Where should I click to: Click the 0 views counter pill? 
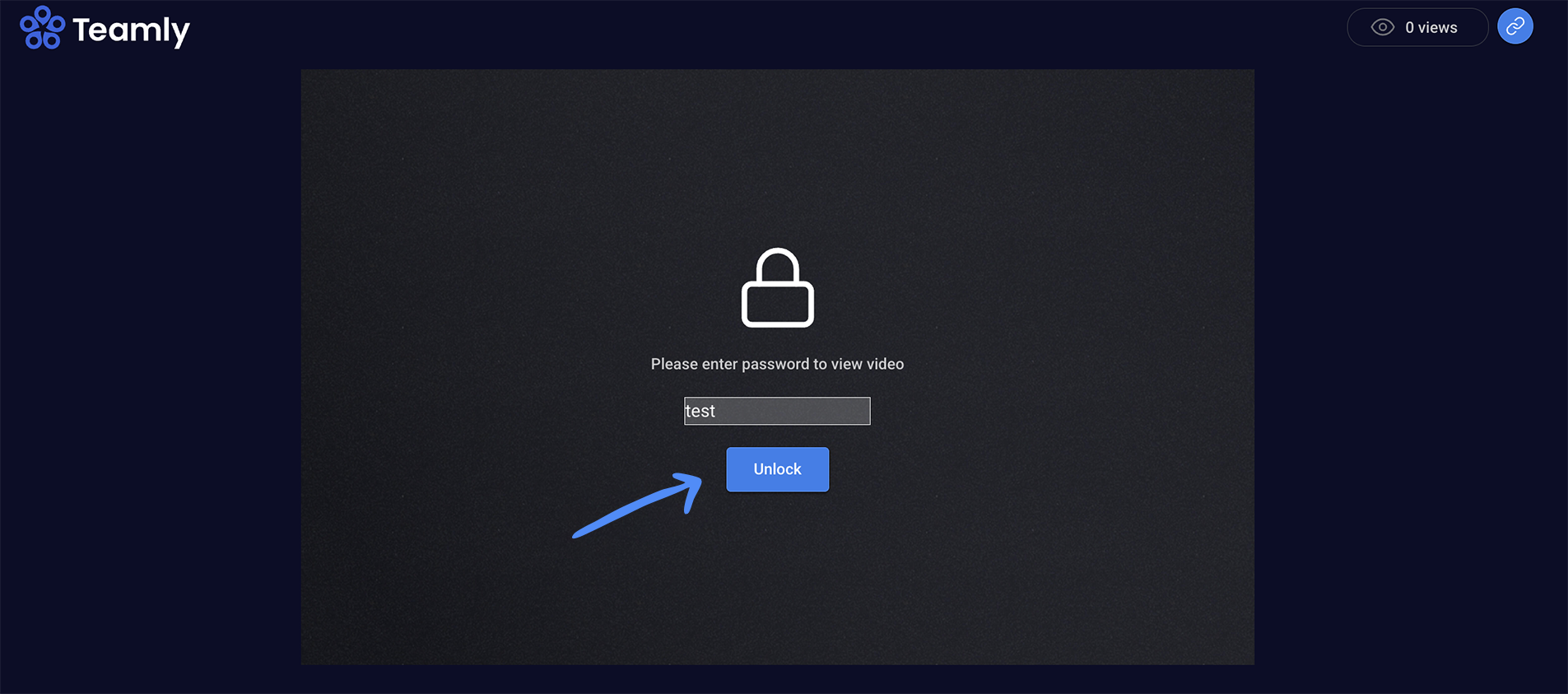[1417, 27]
